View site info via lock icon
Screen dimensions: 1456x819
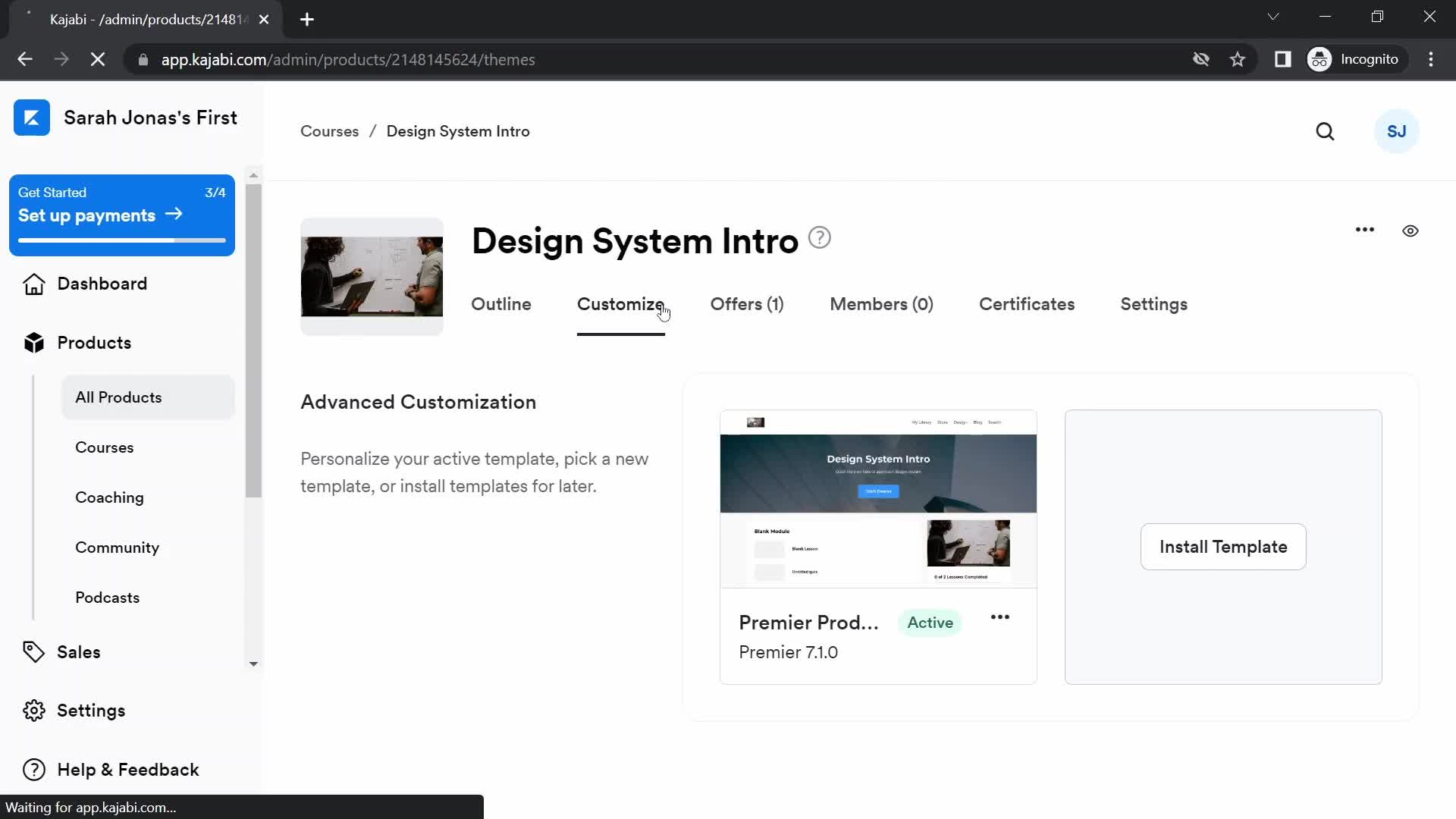143,59
